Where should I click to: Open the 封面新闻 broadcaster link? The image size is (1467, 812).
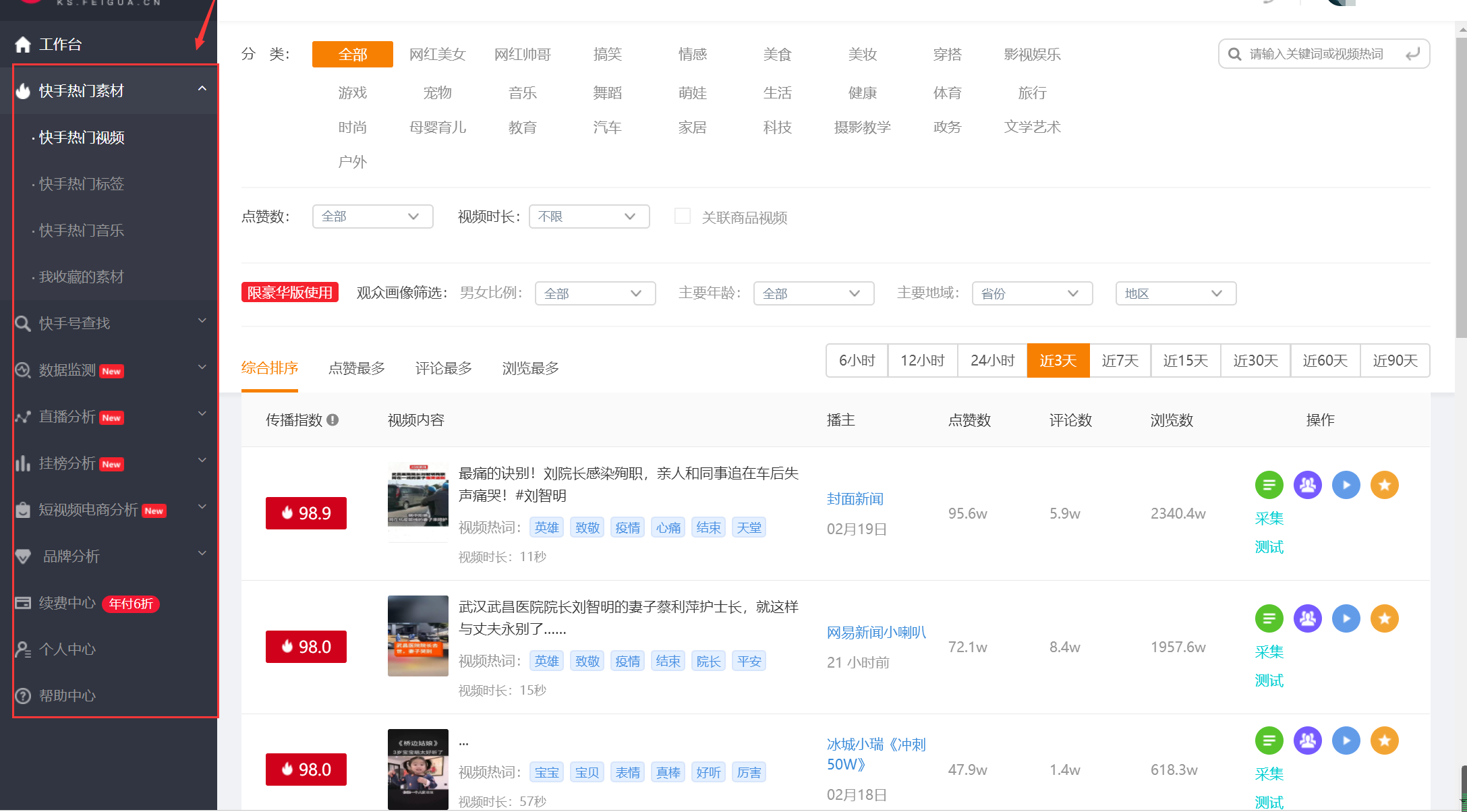pyautogui.click(x=855, y=499)
